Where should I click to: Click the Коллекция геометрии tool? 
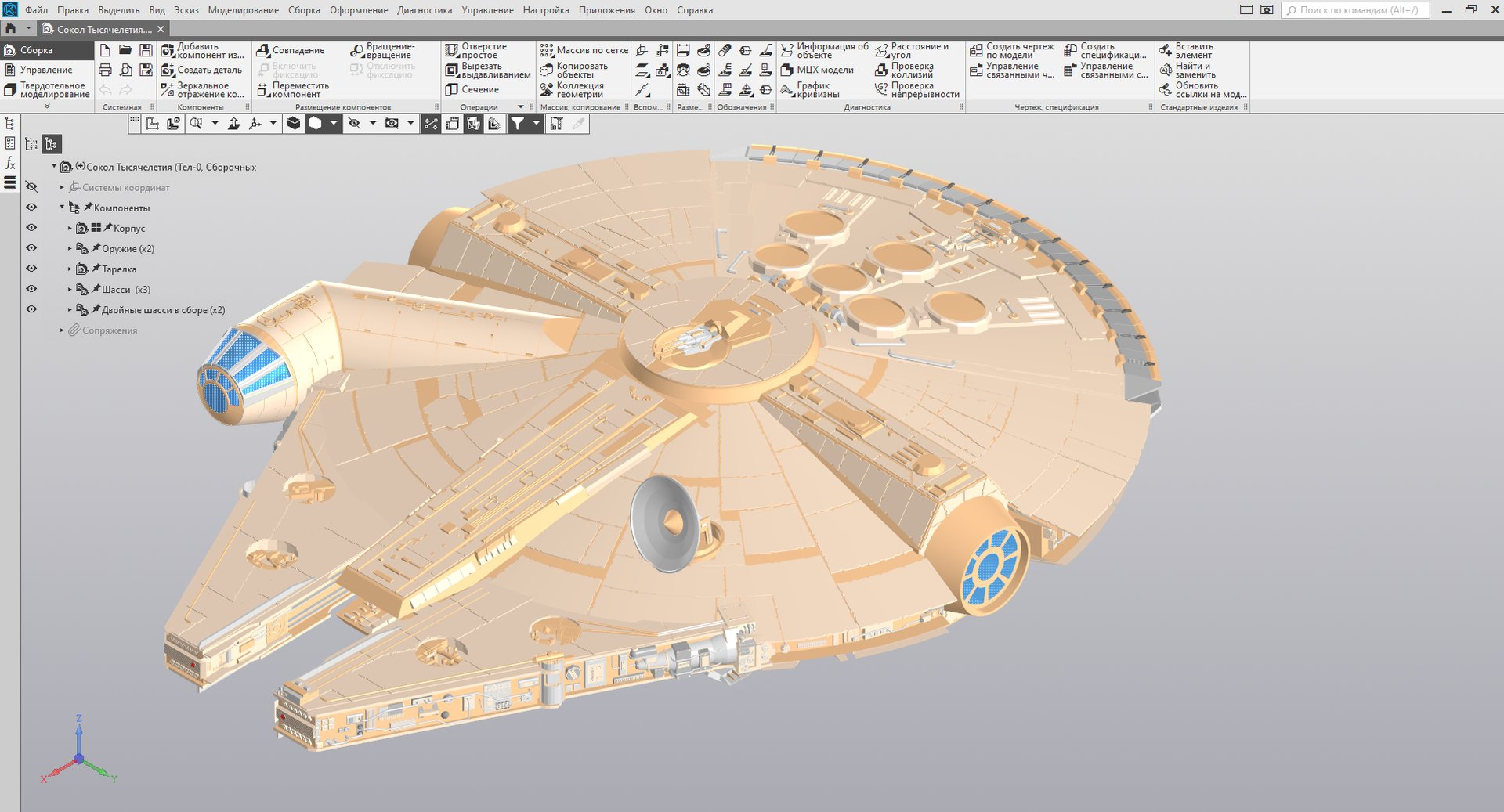[572, 90]
